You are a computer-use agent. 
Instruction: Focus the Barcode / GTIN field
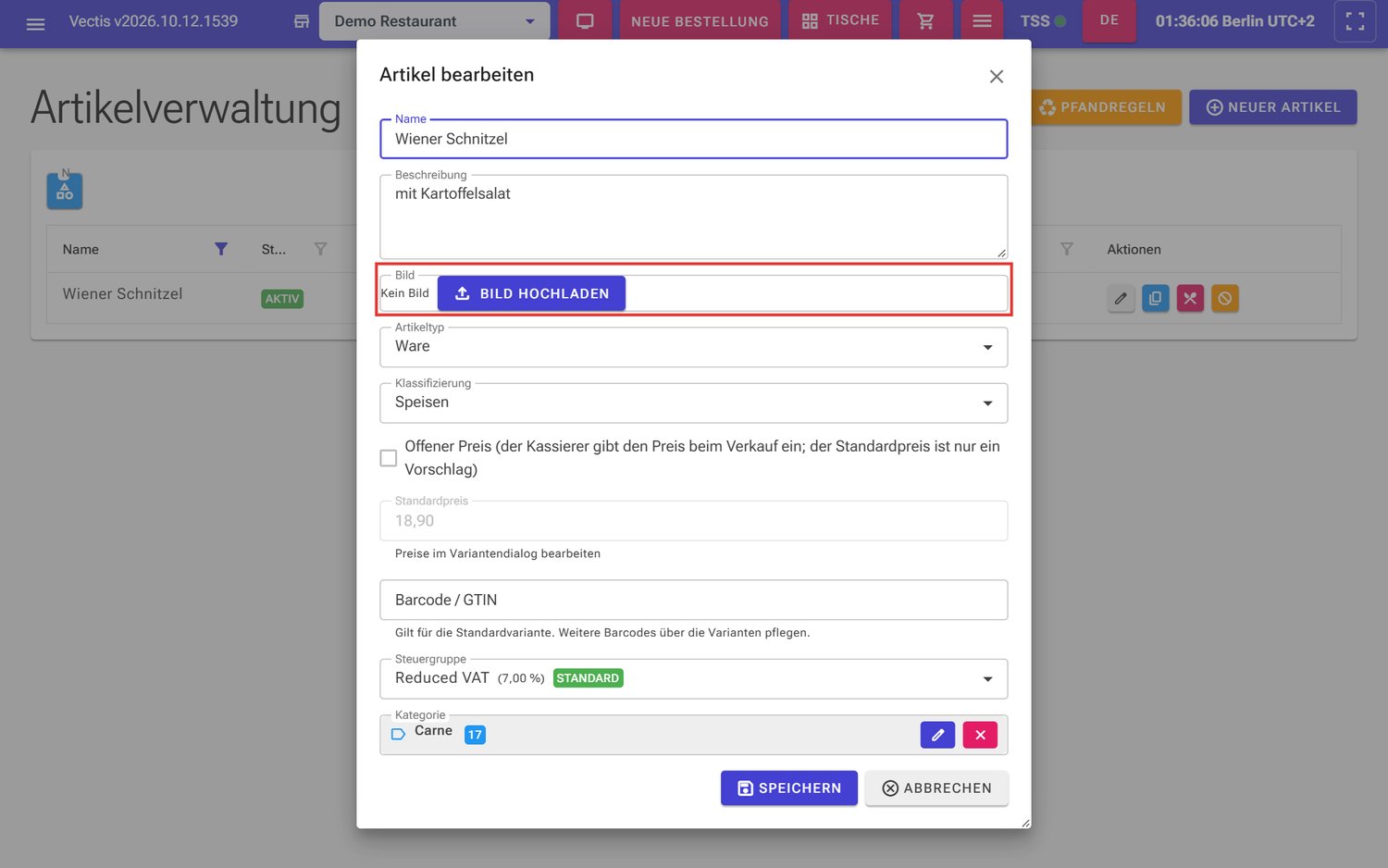[x=693, y=600]
